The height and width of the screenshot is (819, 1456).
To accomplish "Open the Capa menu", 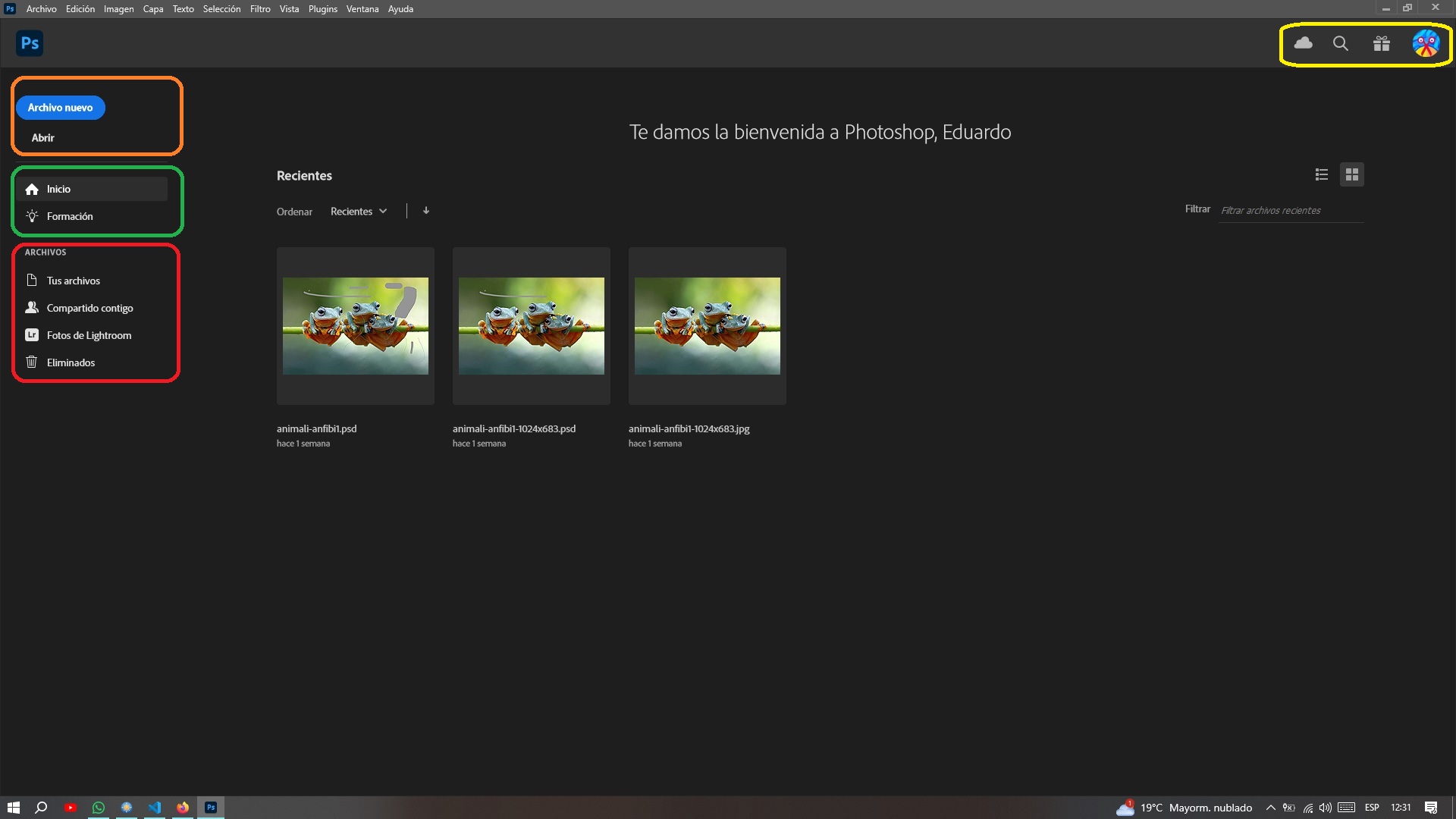I will coord(153,9).
